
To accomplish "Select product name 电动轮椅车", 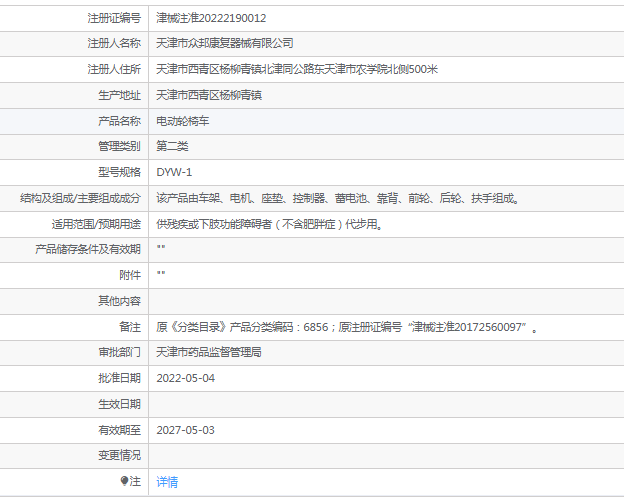I will (182, 121).
